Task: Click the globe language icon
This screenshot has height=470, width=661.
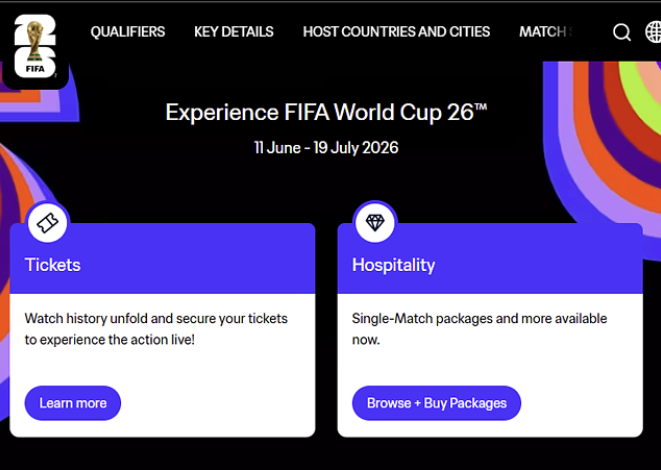Action: click(x=654, y=32)
